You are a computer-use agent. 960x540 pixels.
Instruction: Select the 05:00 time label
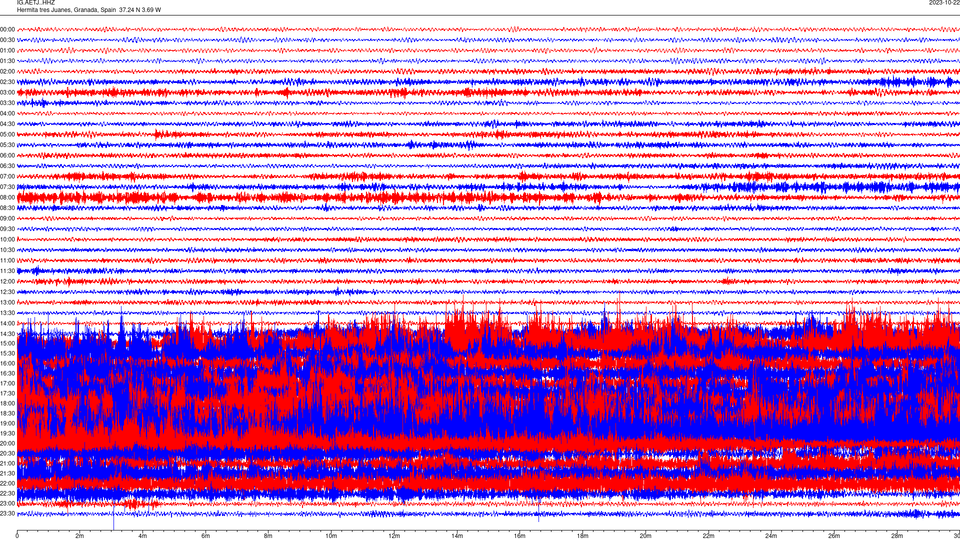coord(8,135)
